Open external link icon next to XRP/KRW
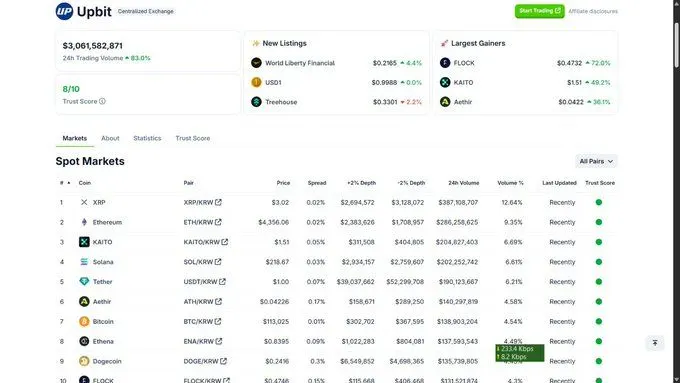Screen dimensions: 680x383 [218, 202]
